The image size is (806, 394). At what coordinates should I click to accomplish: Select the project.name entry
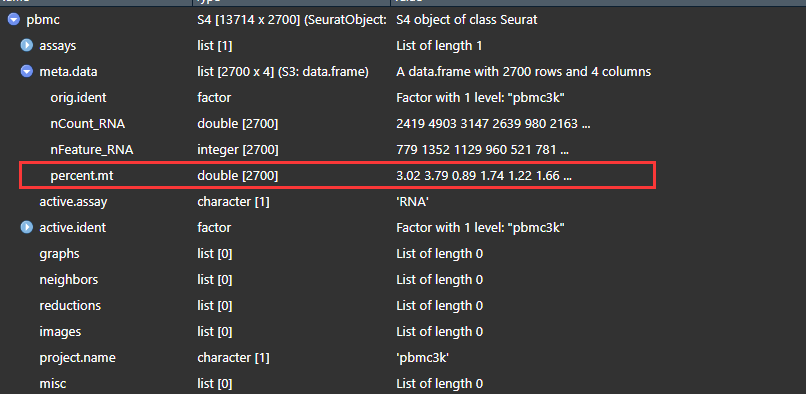pos(403,357)
